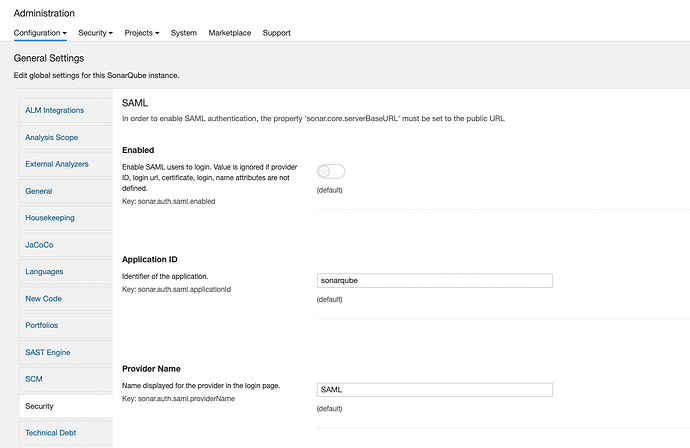Screen dimensions: 690x448
Task: Open the Languages settings category
Action: 44,272
